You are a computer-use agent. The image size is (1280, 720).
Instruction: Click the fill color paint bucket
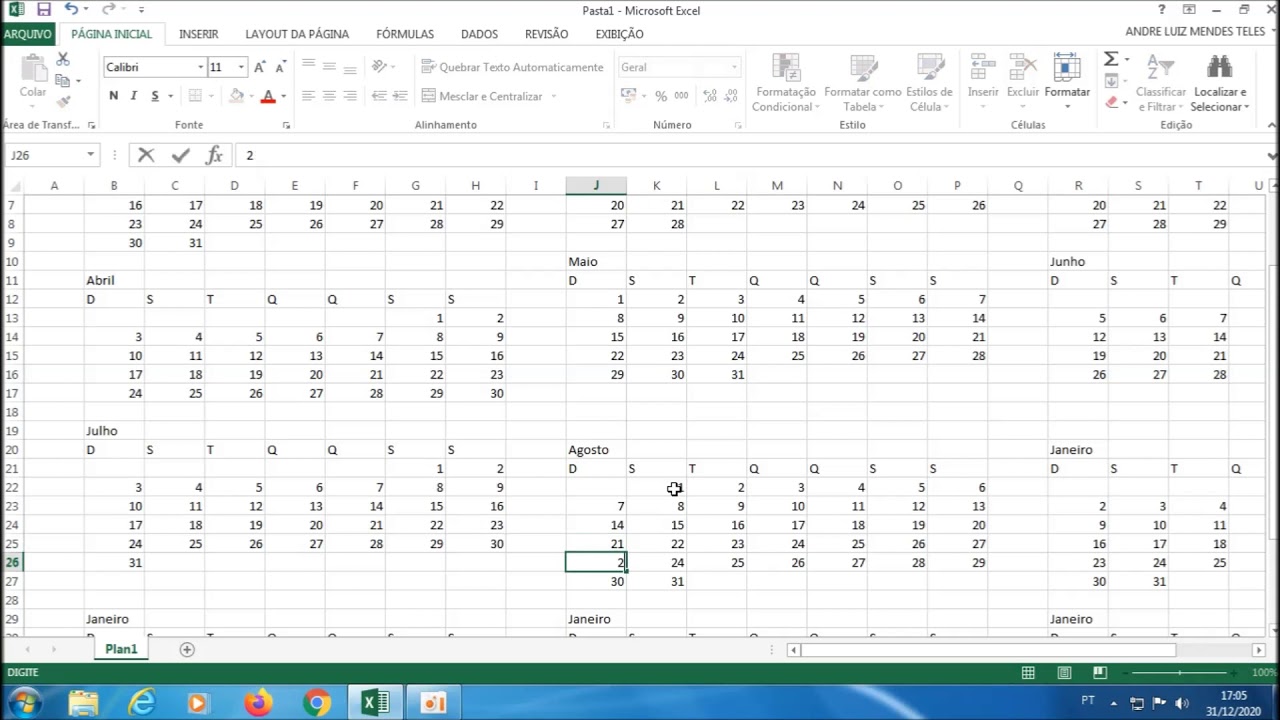coord(236,96)
